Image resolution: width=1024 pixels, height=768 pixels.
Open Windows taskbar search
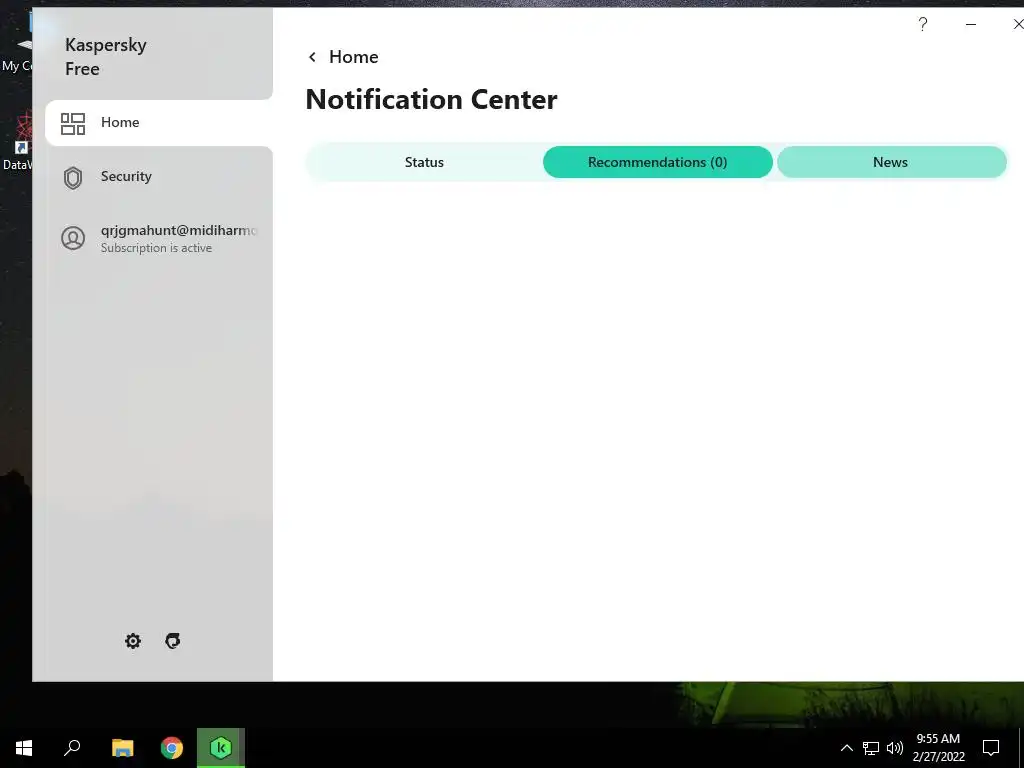(x=72, y=748)
